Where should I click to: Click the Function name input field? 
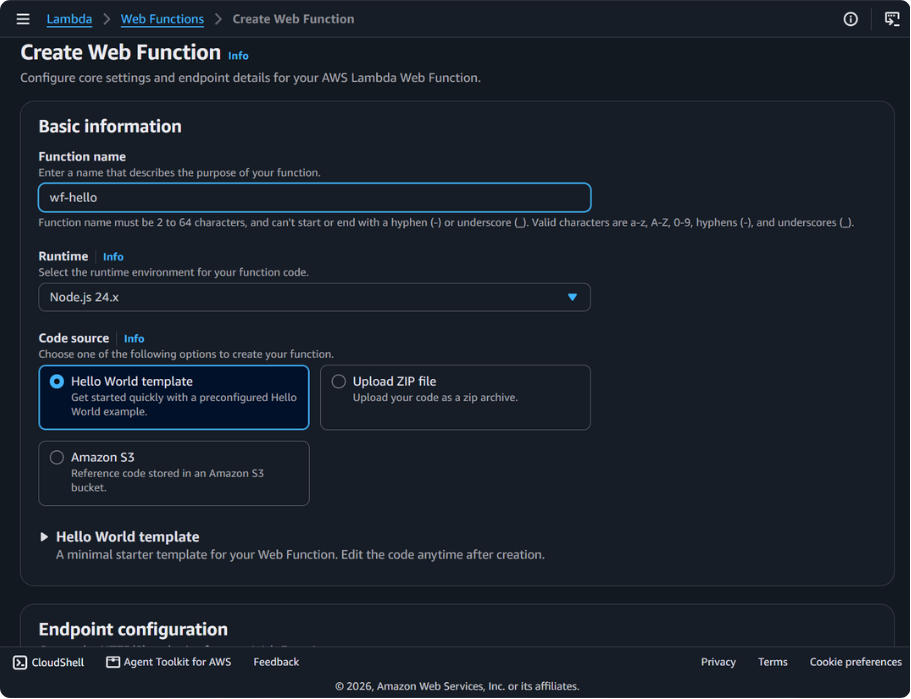click(314, 198)
